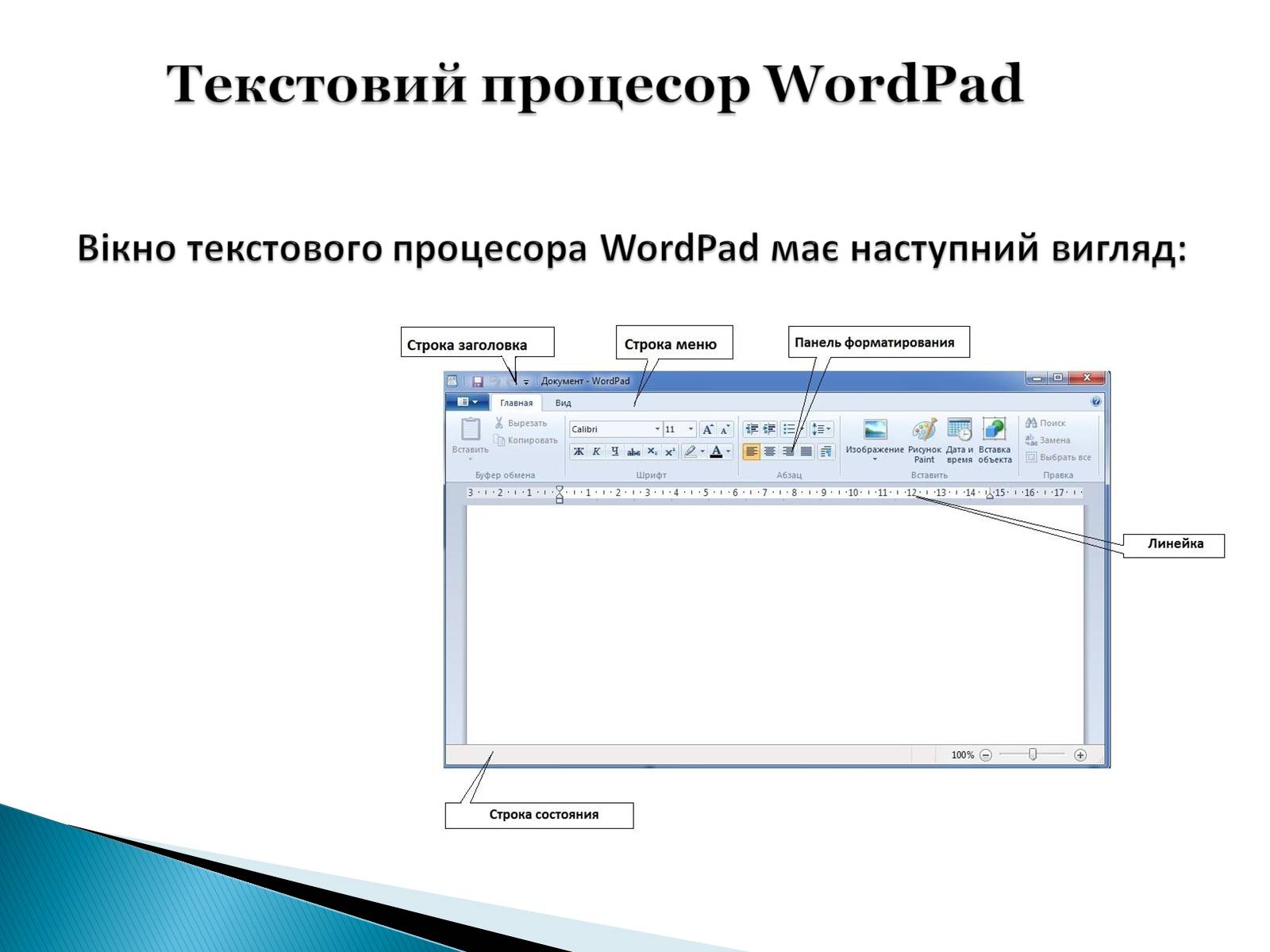Select align text right
Viewport: 1270px width, 952px height.
click(788, 451)
